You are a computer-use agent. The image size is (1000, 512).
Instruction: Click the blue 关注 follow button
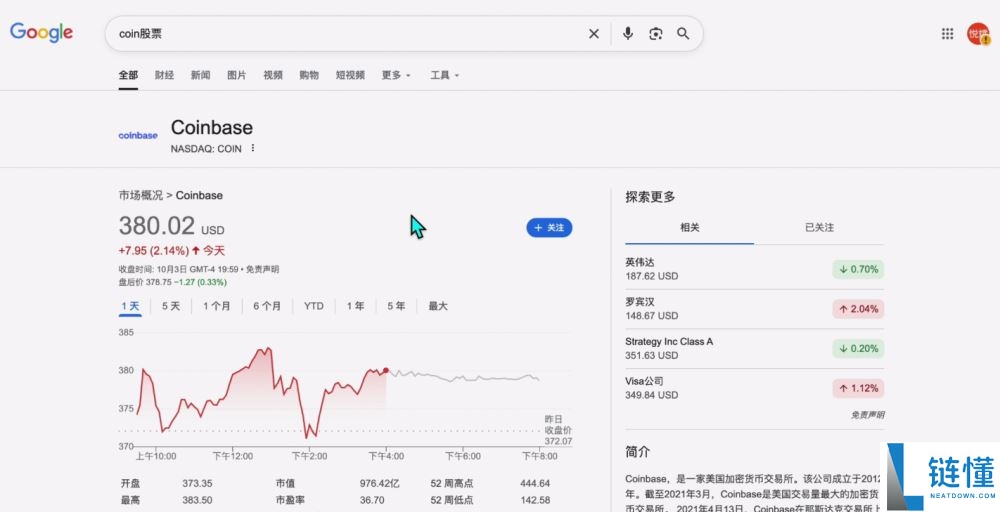pyautogui.click(x=549, y=228)
